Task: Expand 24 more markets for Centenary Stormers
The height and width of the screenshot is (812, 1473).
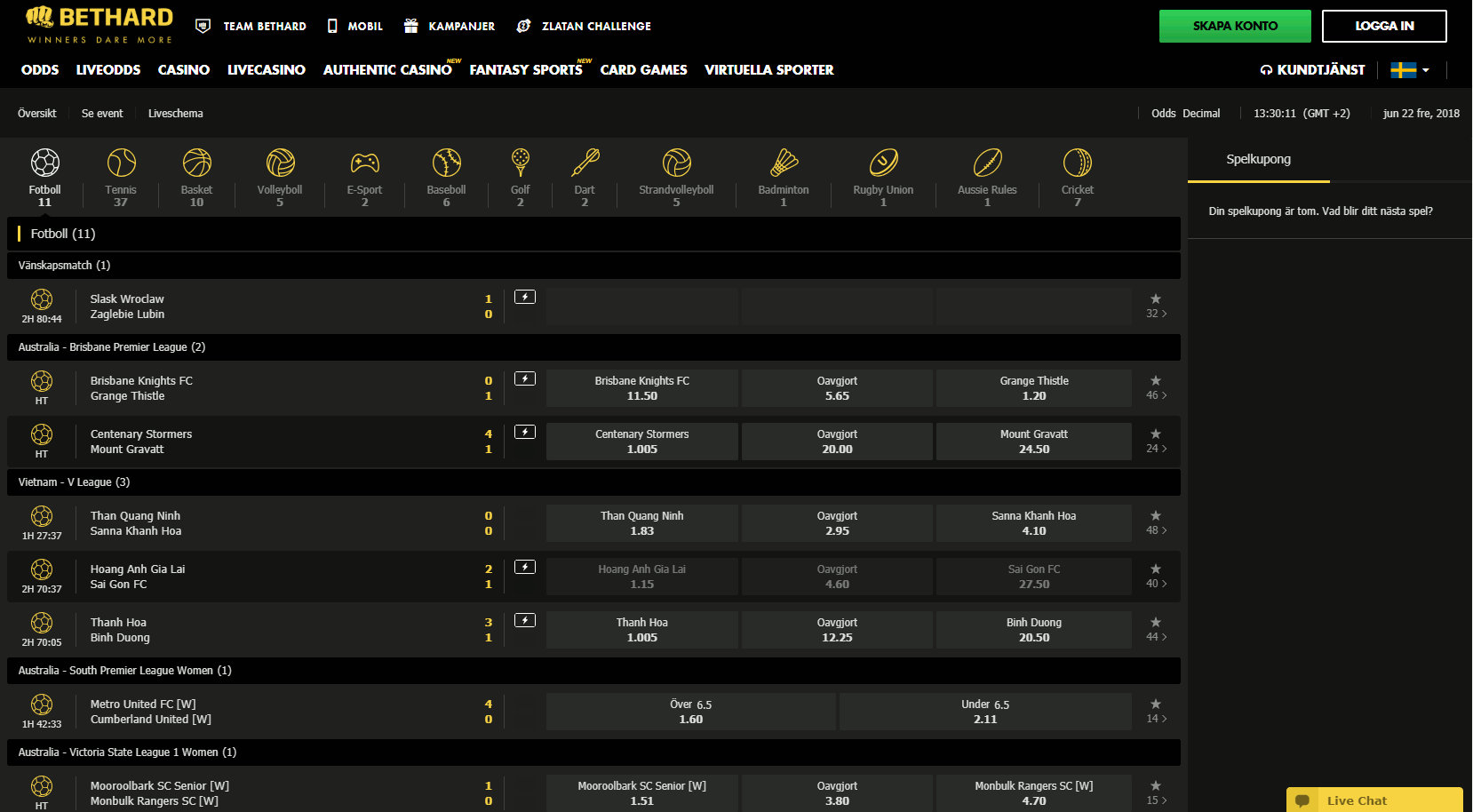Action: pyautogui.click(x=1157, y=449)
